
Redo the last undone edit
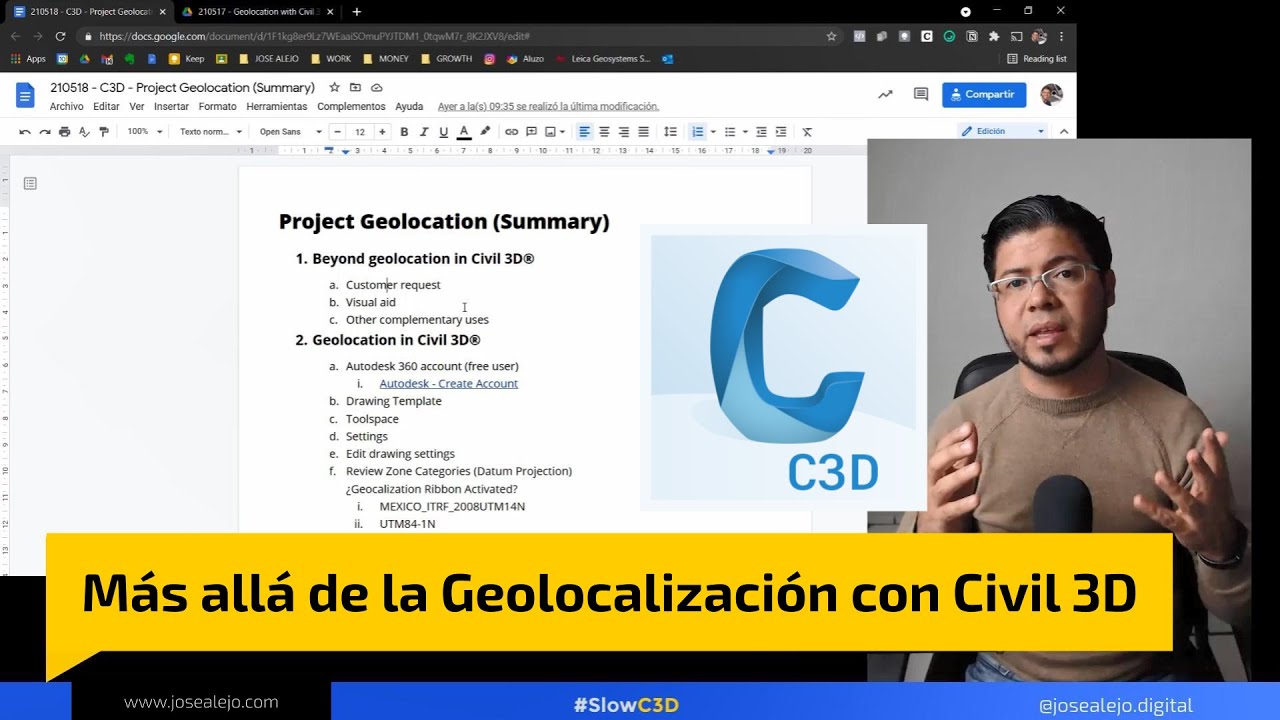pyautogui.click(x=45, y=132)
